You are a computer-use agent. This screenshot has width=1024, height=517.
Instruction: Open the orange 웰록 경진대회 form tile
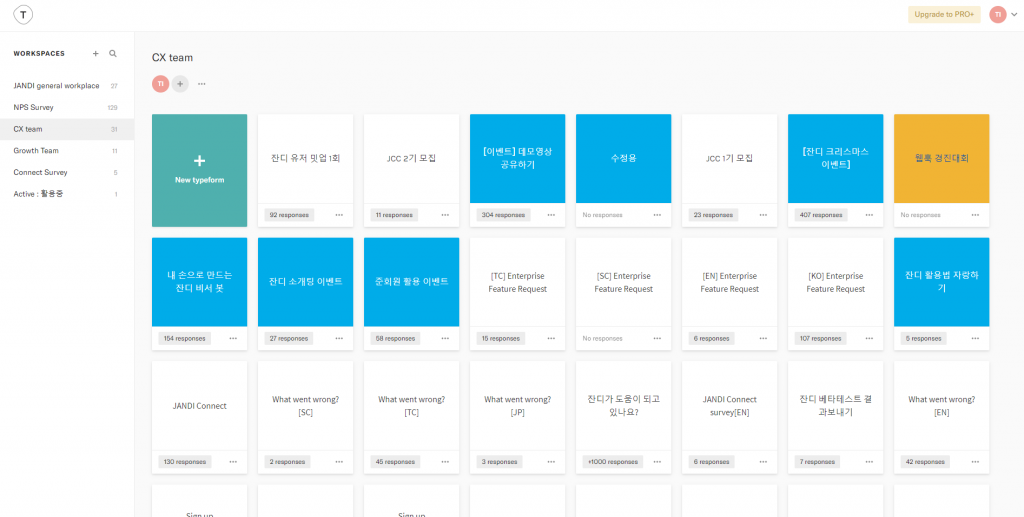click(x=941, y=158)
